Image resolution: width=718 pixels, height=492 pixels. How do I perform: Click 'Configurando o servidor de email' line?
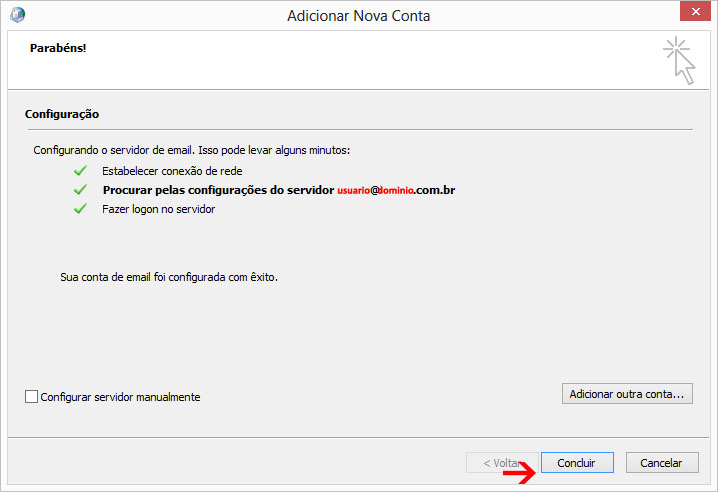point(191,150)
